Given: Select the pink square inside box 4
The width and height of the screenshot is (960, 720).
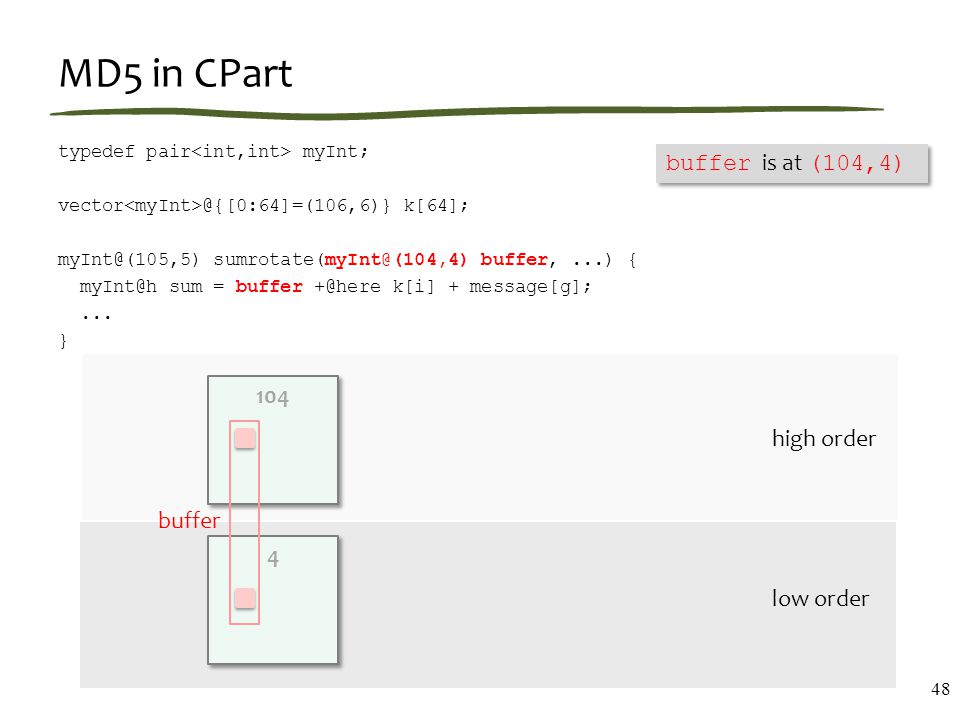Looking at the screenshot, I should tap(245, 598).
